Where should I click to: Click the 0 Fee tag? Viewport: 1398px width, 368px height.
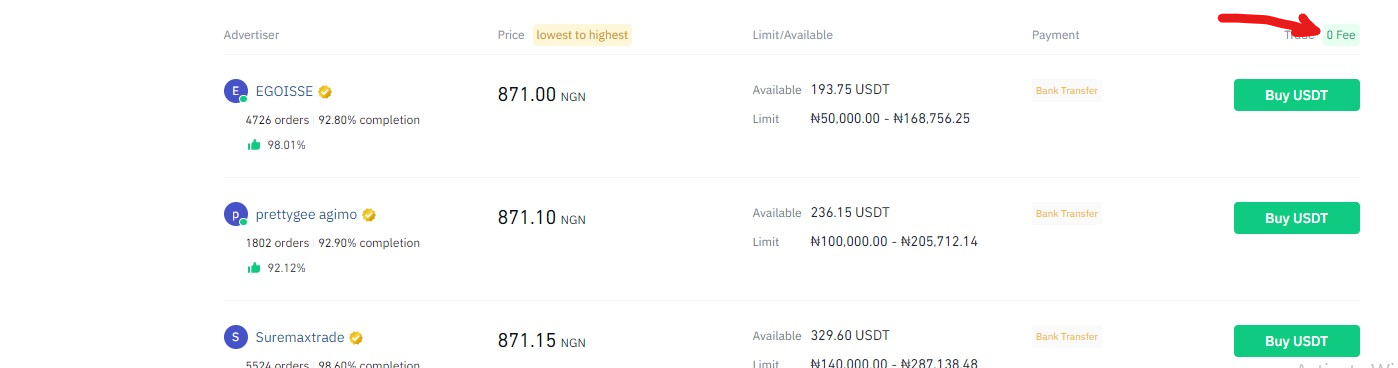(1341, 35)
